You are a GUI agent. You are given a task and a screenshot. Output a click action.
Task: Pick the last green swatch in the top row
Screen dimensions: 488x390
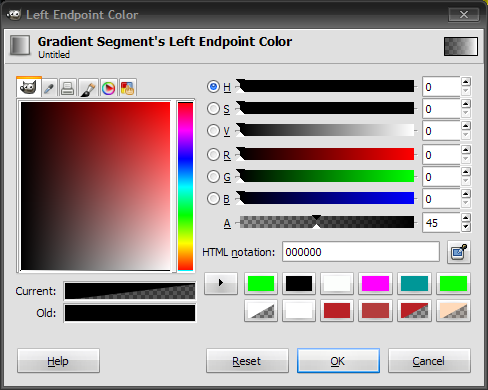point(453,284)
